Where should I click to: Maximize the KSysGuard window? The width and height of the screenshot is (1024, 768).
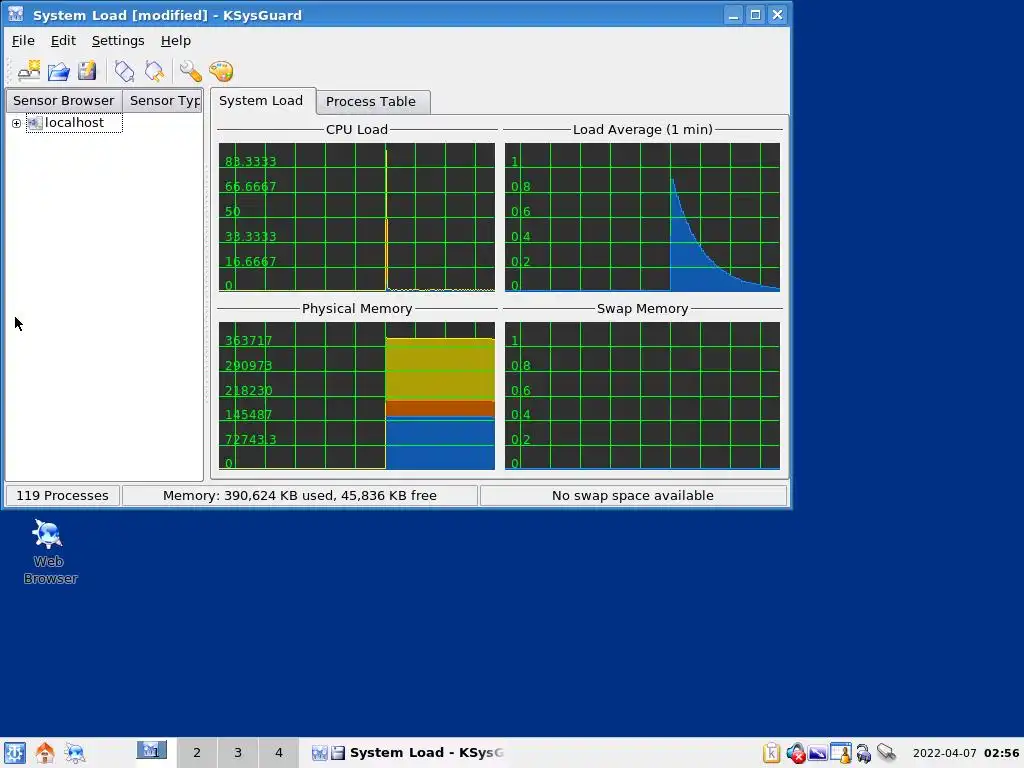[x=755, y=15]
